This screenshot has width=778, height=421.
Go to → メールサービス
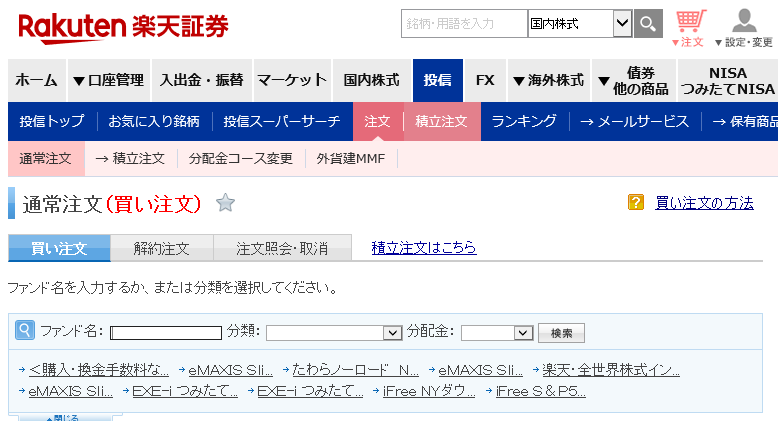tap(635, 121)
